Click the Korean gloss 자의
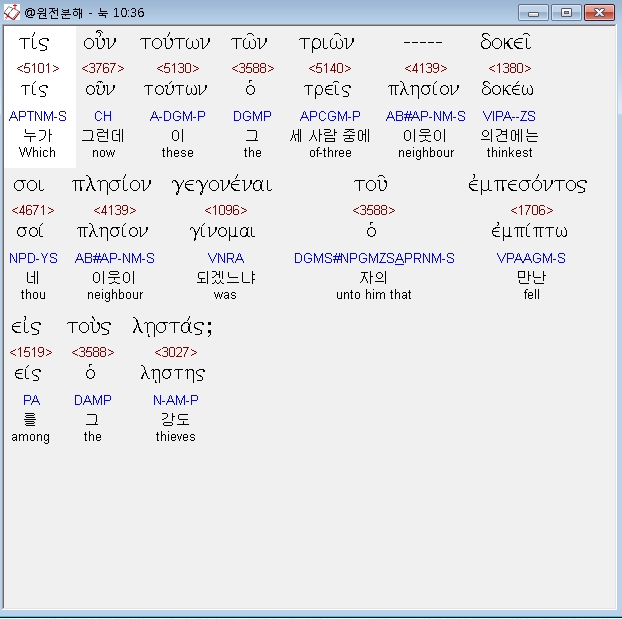This screenshot has width=622, height=619. point(373,277)
